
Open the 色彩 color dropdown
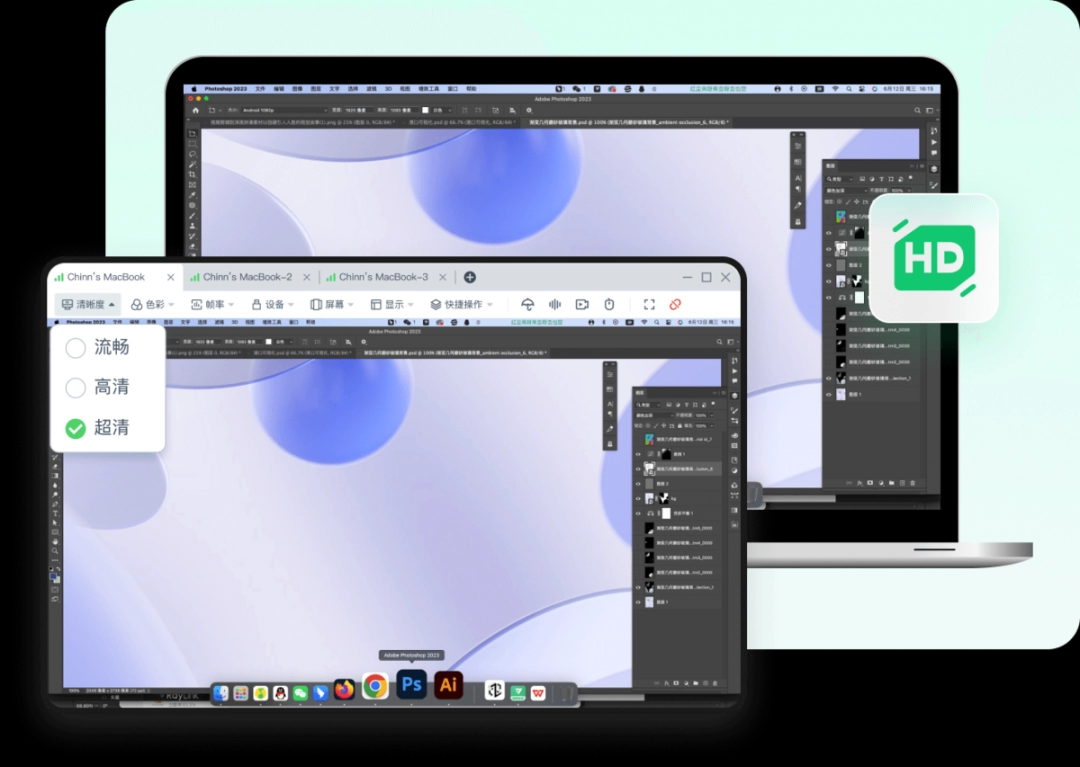coord(152,304)
